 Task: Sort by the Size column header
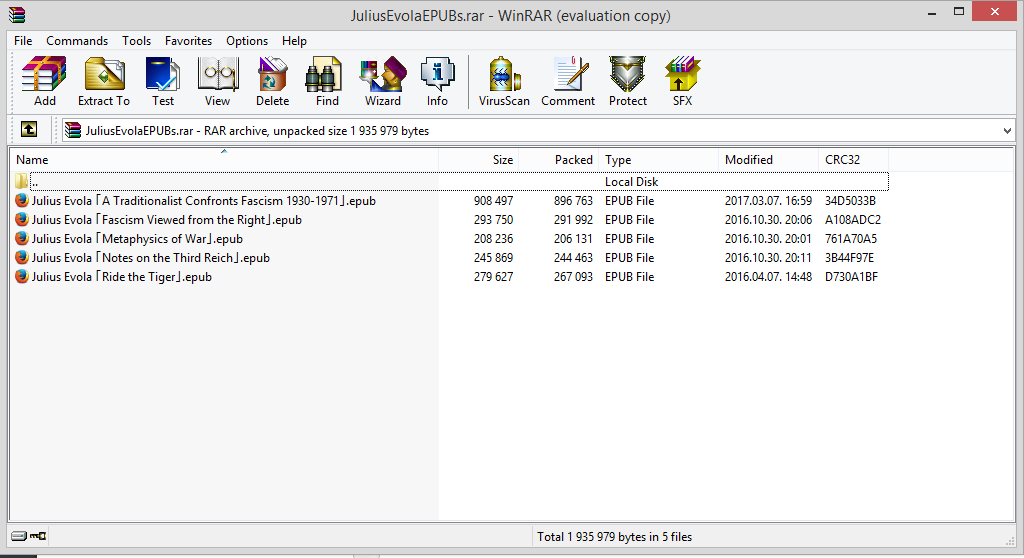479,159
